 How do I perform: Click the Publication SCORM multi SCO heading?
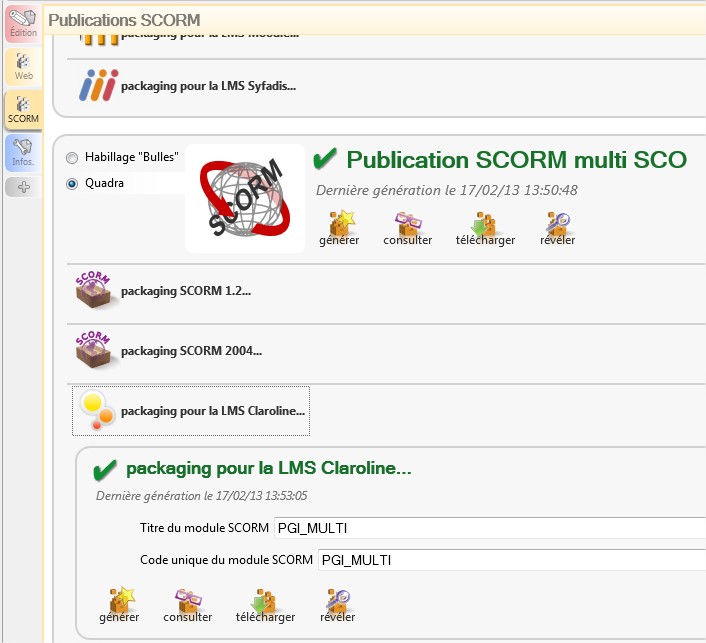[x=516, y=160]
